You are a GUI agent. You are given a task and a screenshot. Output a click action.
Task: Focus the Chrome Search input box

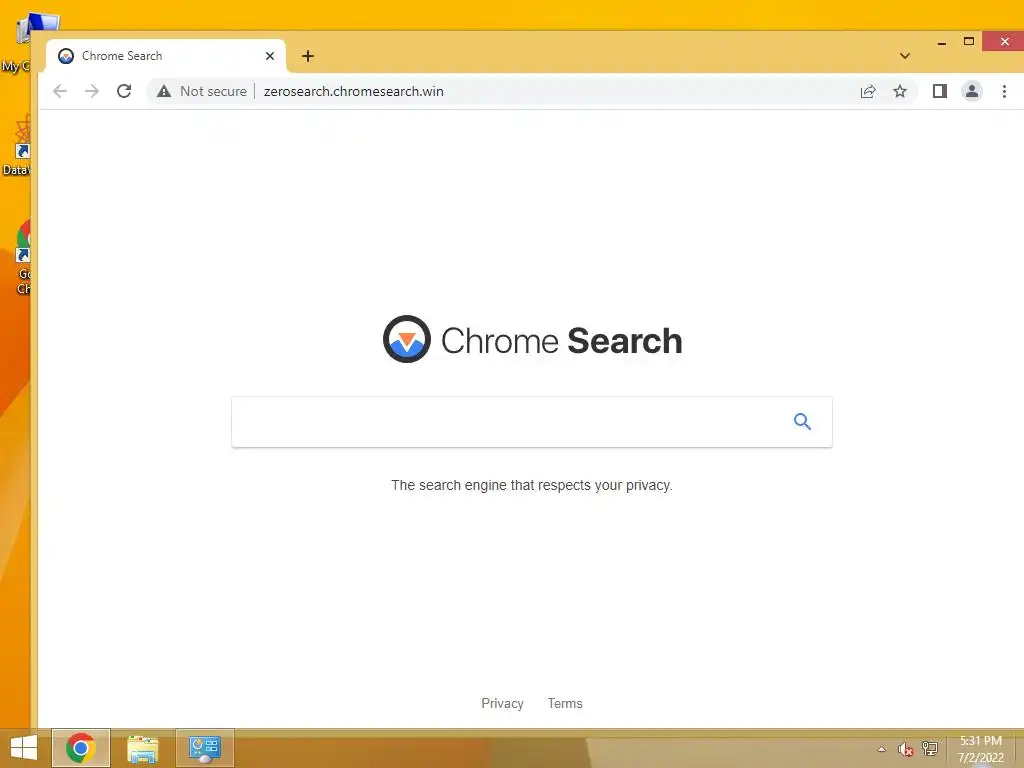(532, 422)
